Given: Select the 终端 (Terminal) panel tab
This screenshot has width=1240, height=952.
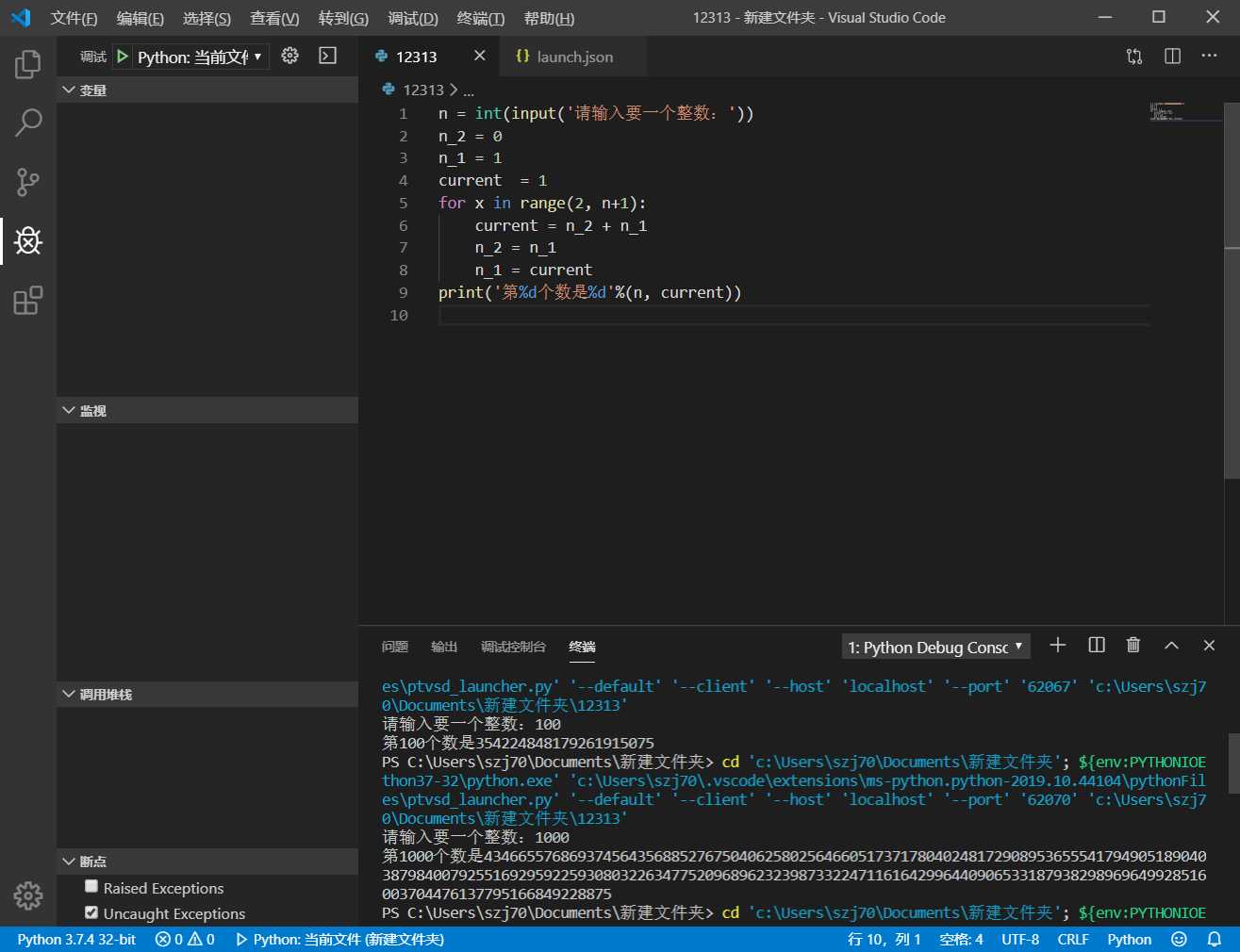Looking at the screenshot, I should (x=582, y=647).
